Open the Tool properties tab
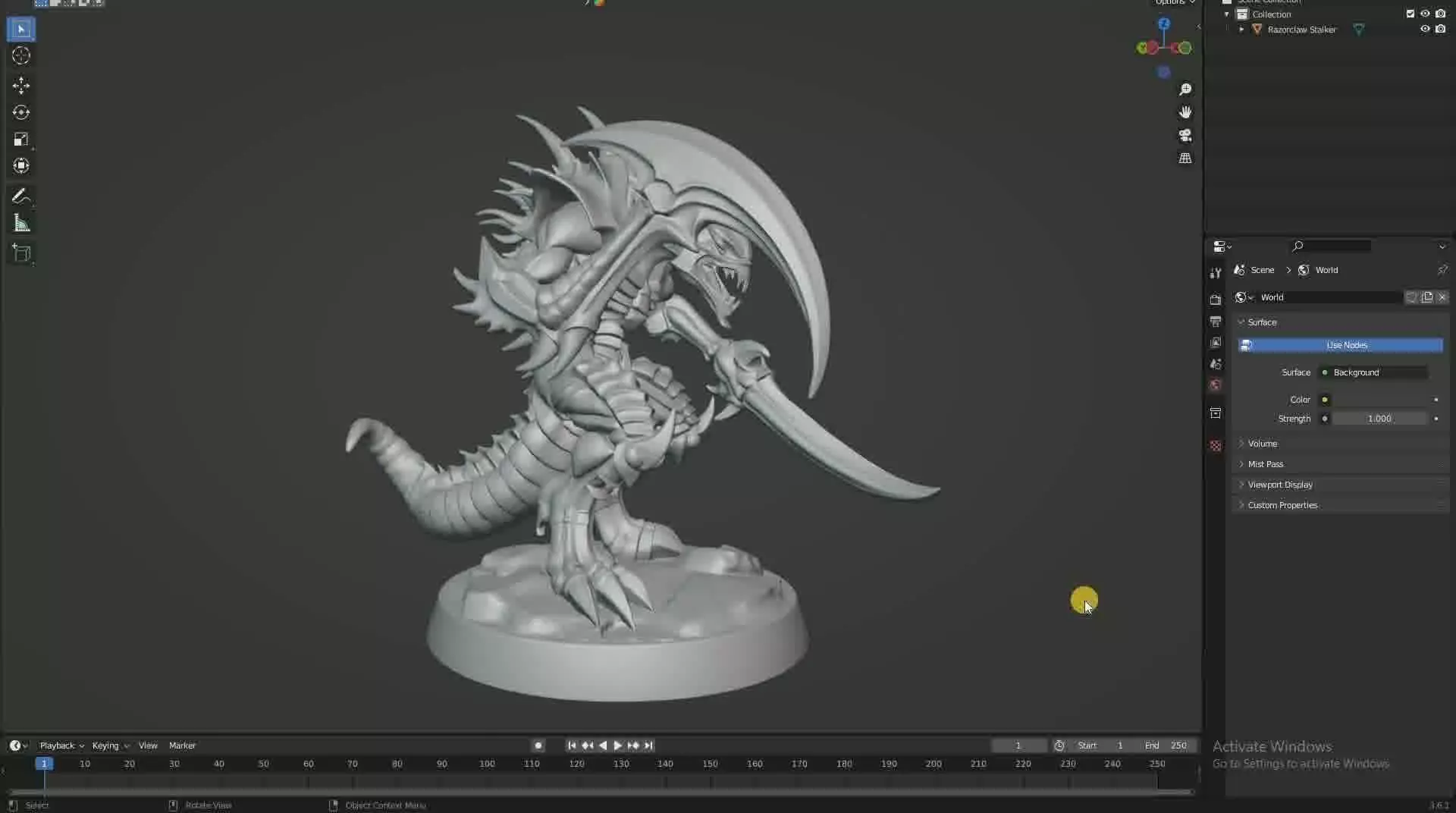Image resolution: width=1456 pixels, height=813 pixels. point(1216,273)
